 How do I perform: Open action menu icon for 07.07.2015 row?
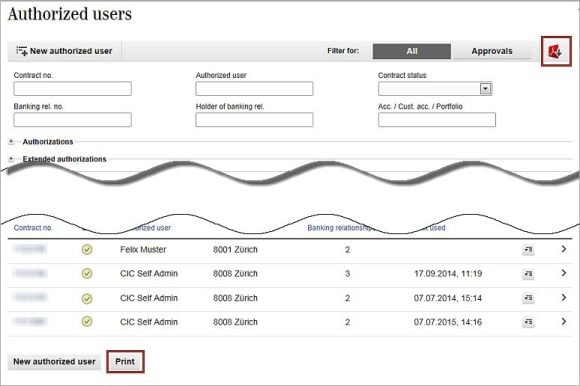click(528, 322)
